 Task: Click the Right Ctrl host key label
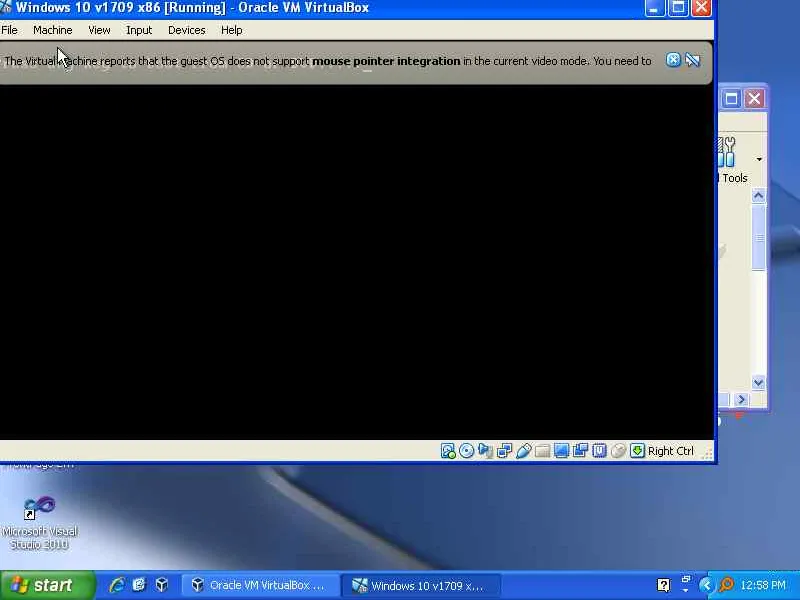click(x=671, y=451)
